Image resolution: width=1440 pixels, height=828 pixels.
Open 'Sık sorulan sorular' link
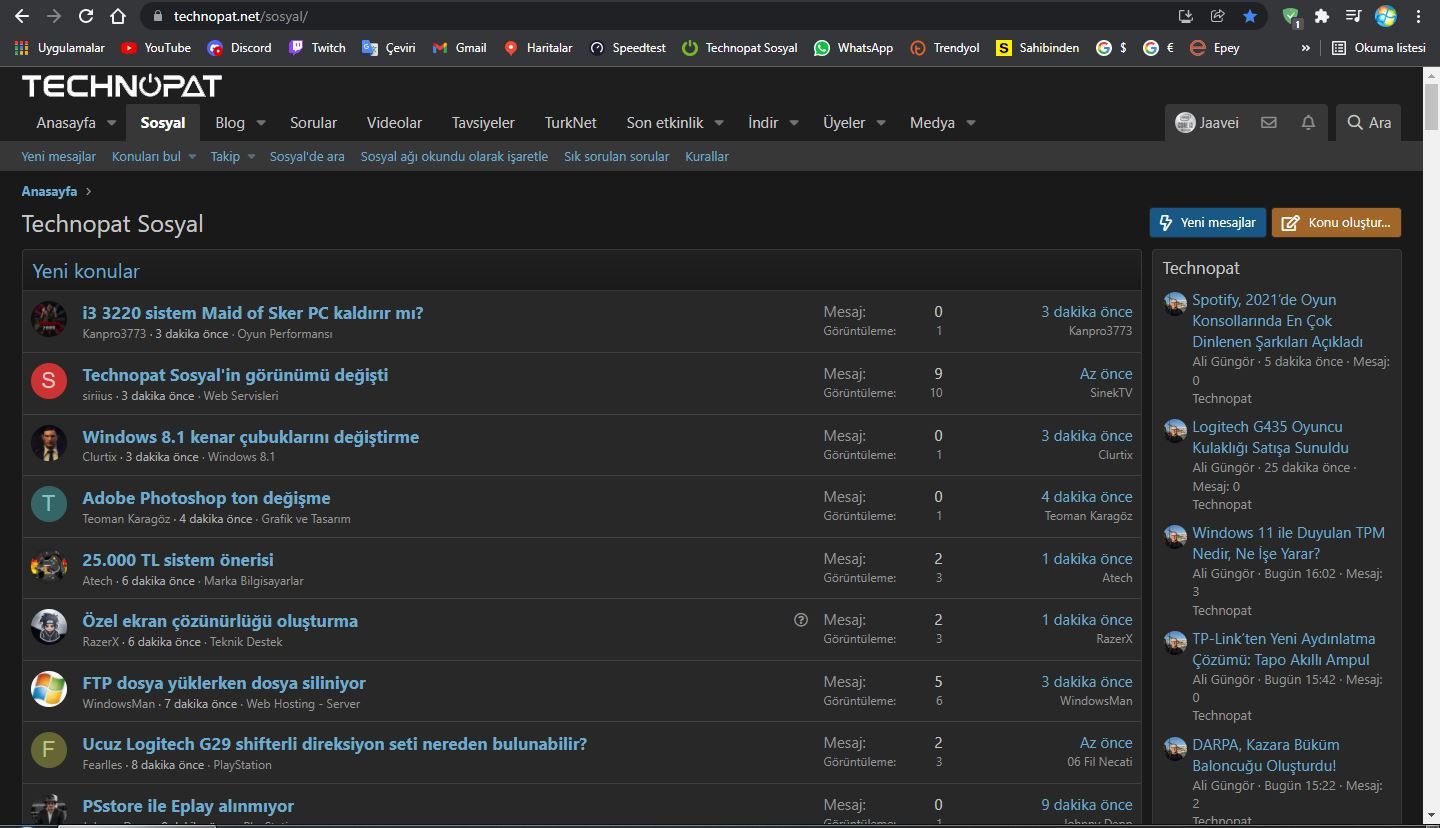coord(617,157)
